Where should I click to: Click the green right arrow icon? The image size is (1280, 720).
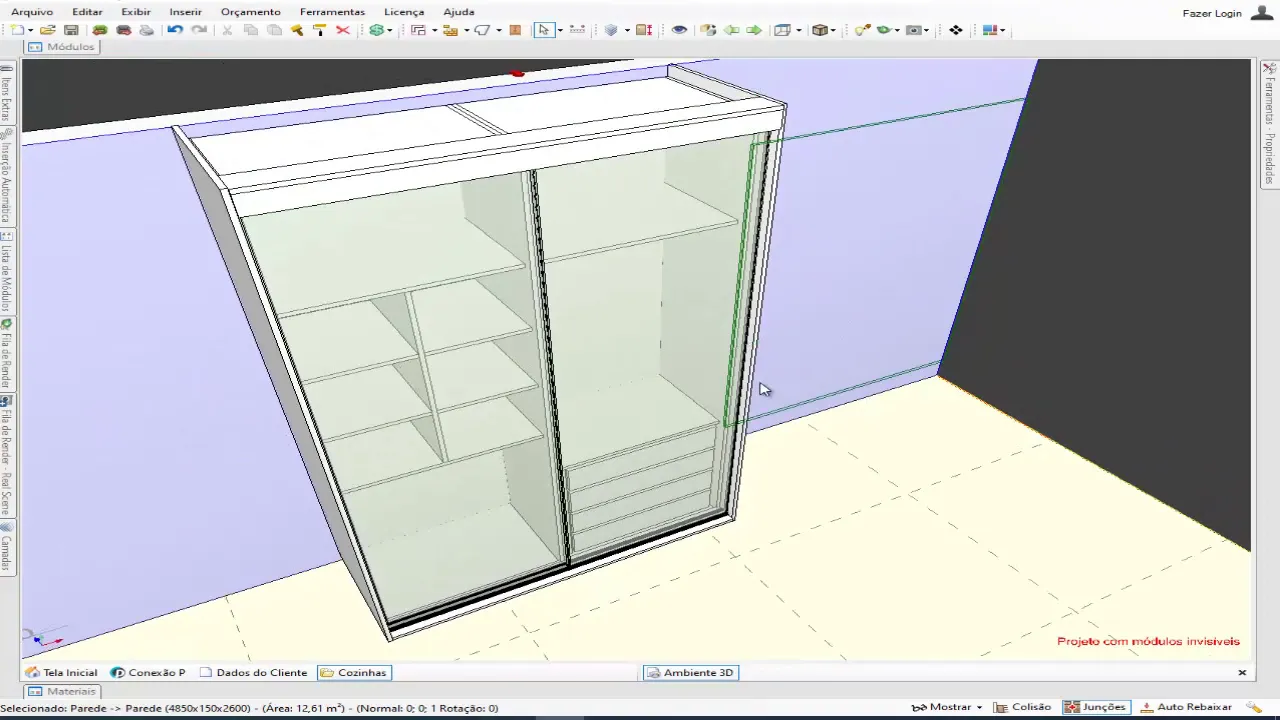pos(754,30)
